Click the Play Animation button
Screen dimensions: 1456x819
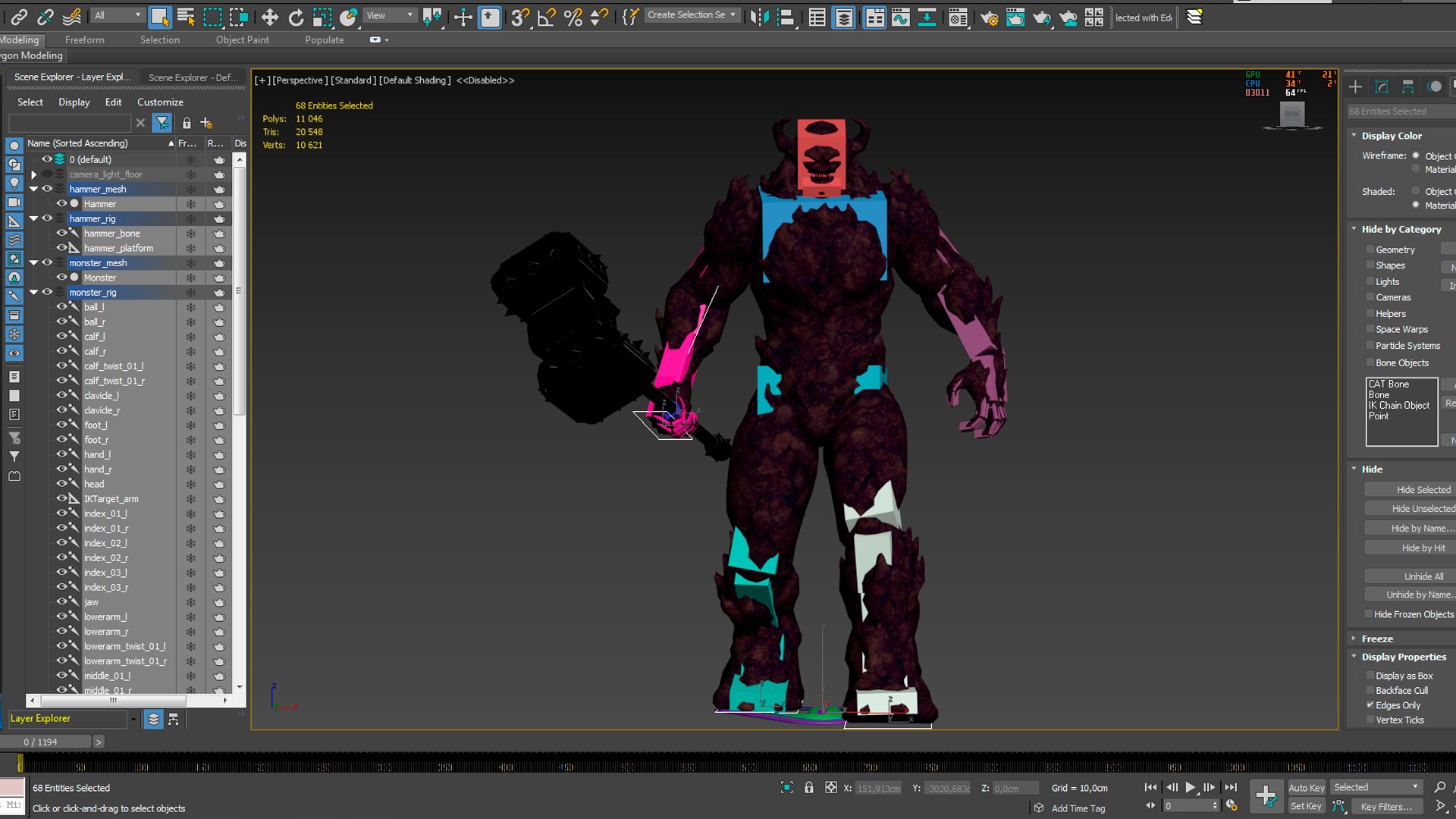tap(1191, 788)
